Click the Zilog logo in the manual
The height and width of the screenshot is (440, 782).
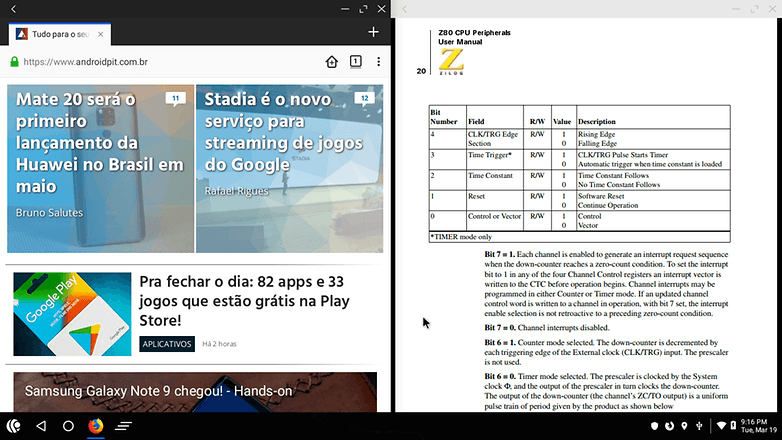[451, 62]
